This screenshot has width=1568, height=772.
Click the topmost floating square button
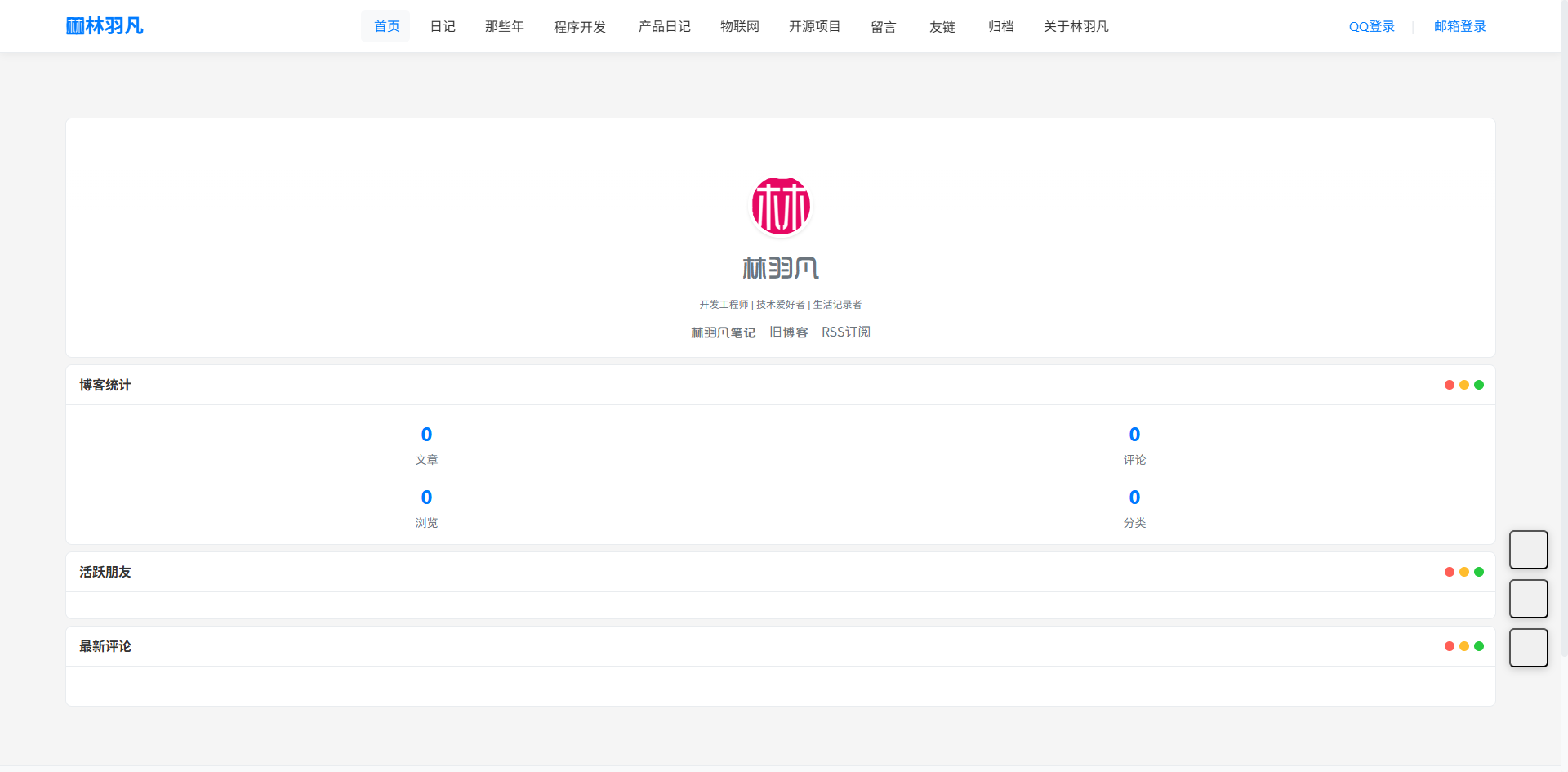[1529, 550]
